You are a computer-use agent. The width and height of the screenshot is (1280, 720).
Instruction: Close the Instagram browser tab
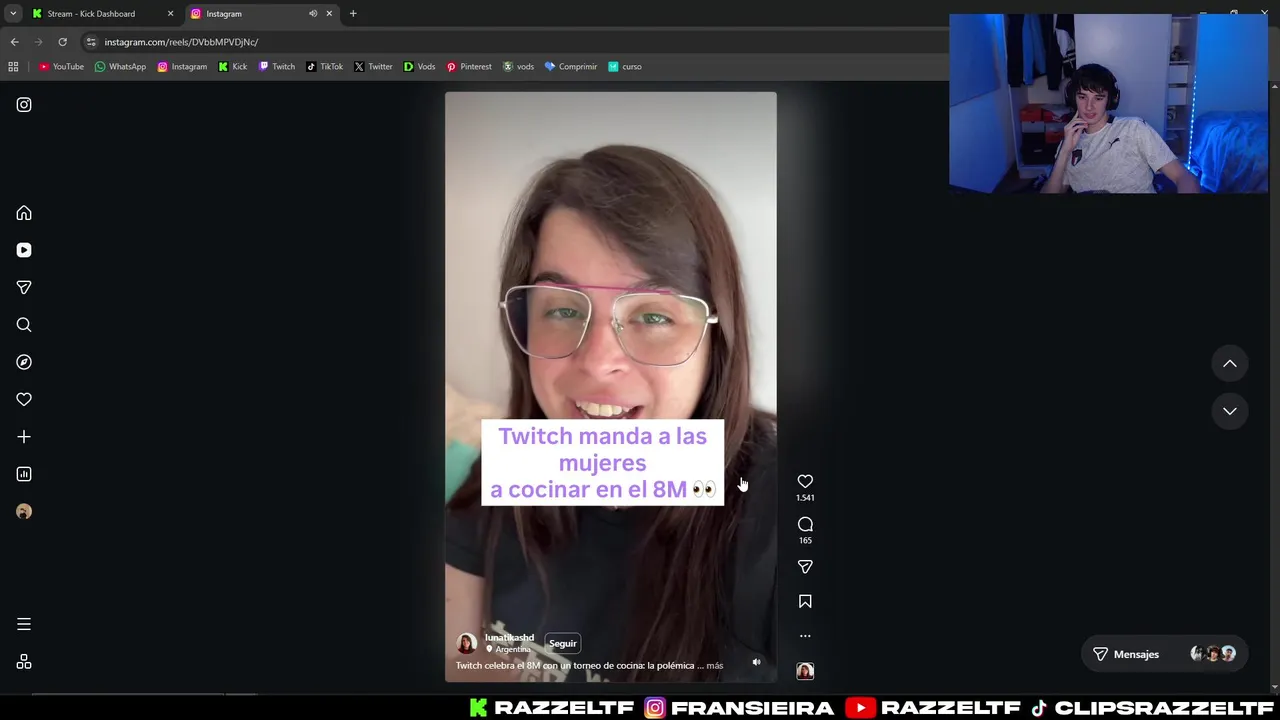pos(329,14)
